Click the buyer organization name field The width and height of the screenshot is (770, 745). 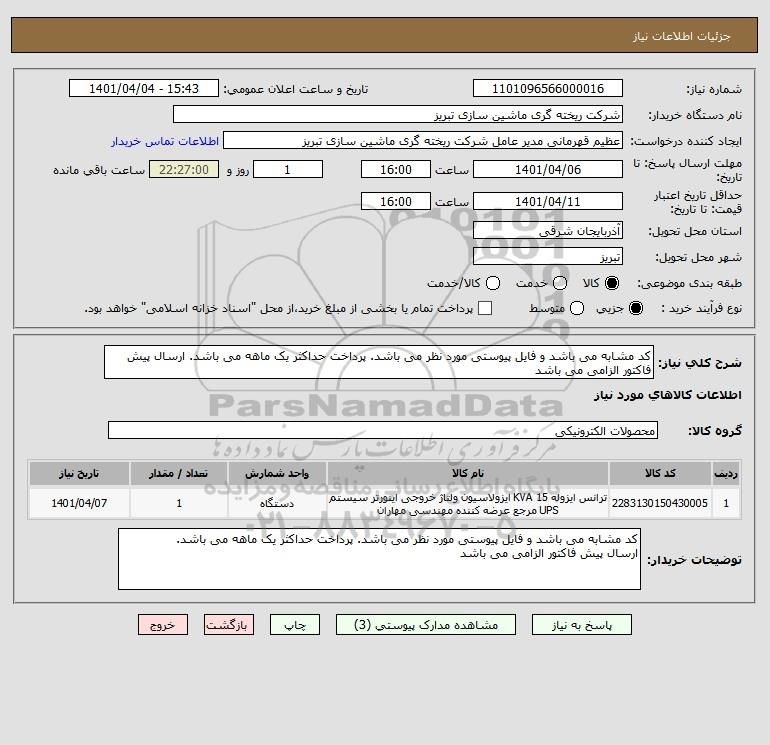pyautogui.click(x=398, y=114)
